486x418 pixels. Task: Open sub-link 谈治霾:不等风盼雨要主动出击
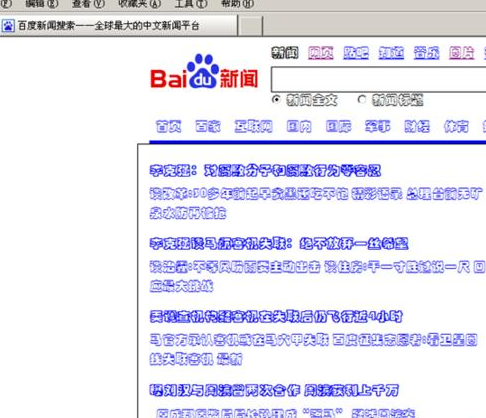pyautogui.click(x=235, y=267)
